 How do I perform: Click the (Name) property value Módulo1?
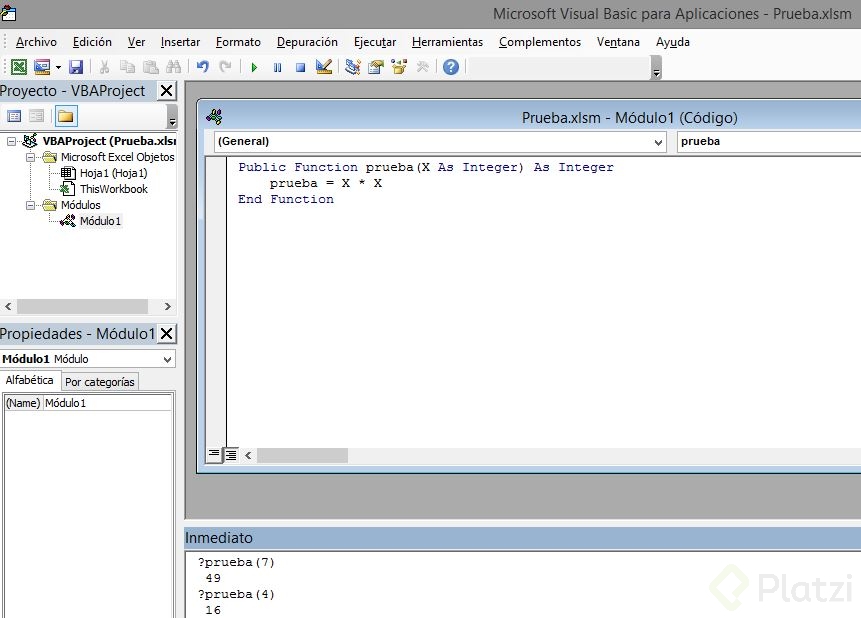pos(107,403)
